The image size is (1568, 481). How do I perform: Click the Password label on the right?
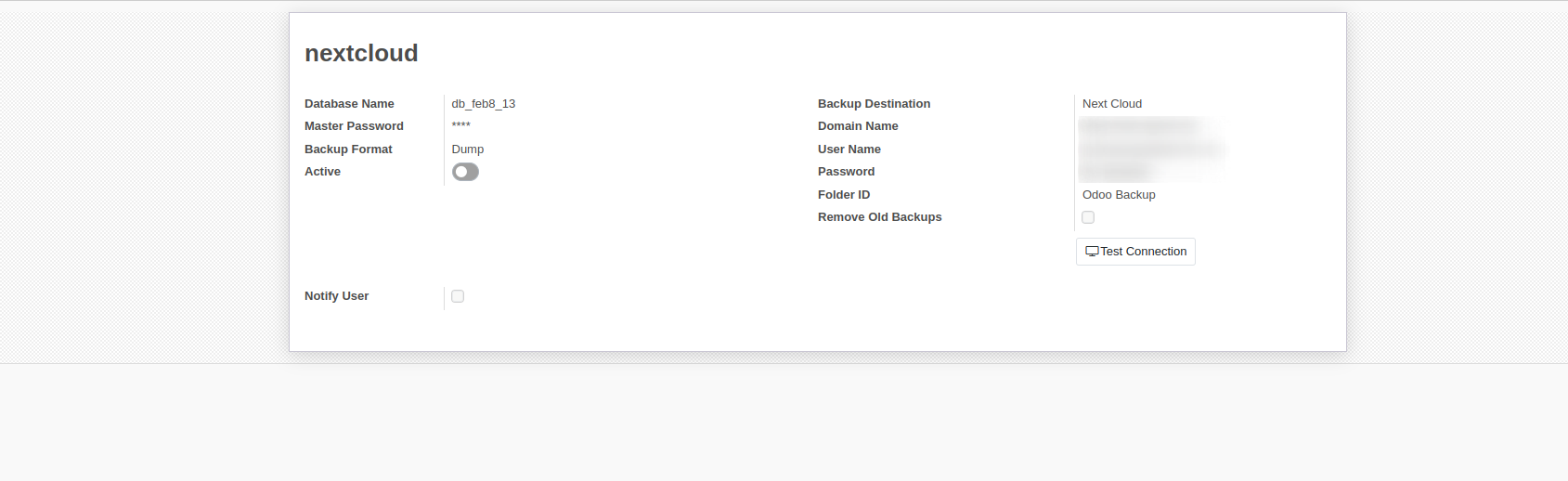click(846, 172)
